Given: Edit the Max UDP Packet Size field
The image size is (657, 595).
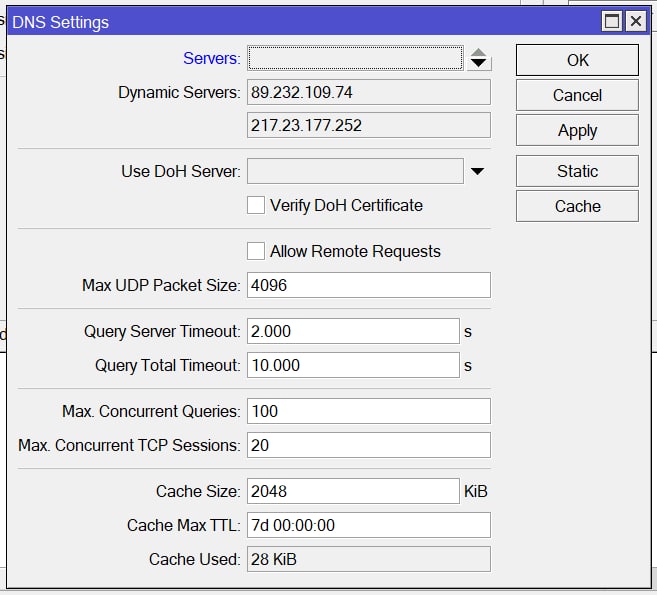Looking at the screenshot, I should point(369,285).
